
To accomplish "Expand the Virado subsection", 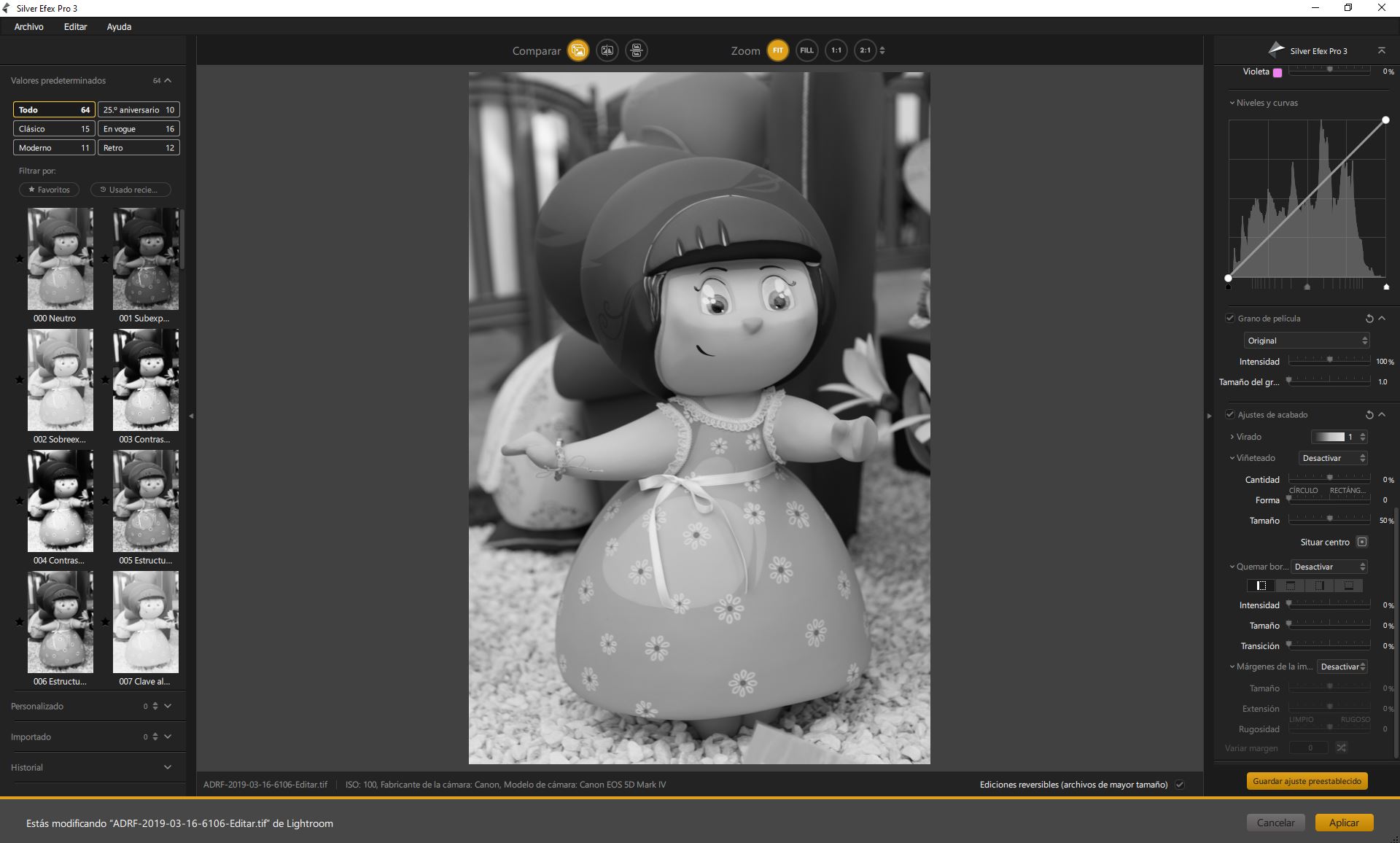I will 1232,437.
